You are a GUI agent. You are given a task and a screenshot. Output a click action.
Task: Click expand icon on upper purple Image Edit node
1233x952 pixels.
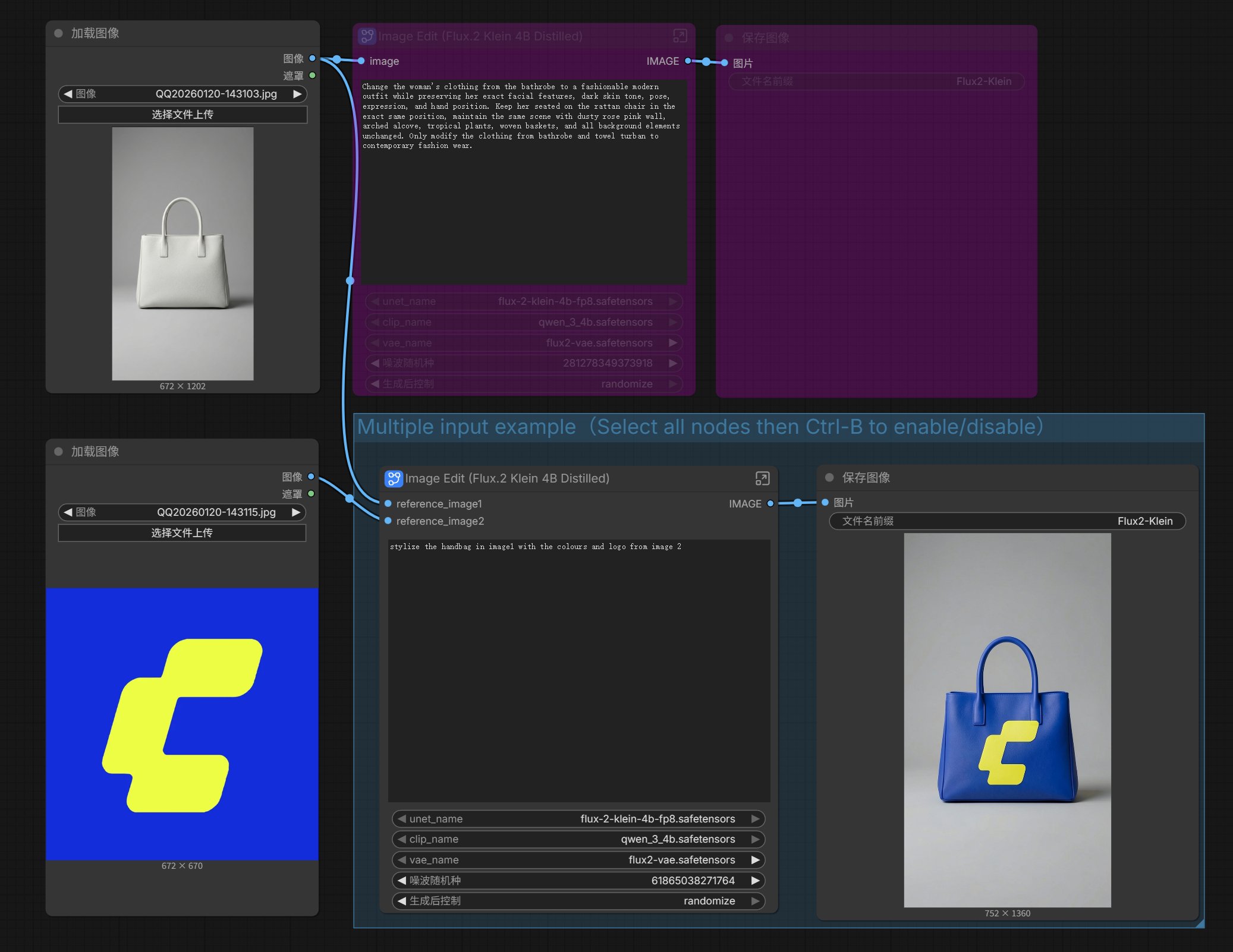coord(680,36)
